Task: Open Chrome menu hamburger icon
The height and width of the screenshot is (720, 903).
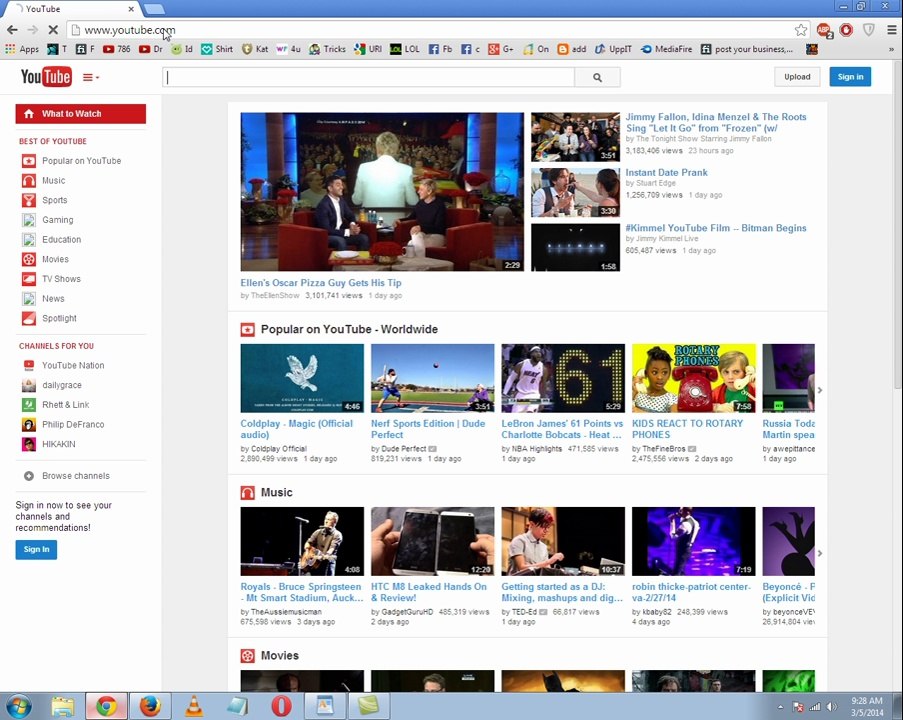Action: [891, 30]
